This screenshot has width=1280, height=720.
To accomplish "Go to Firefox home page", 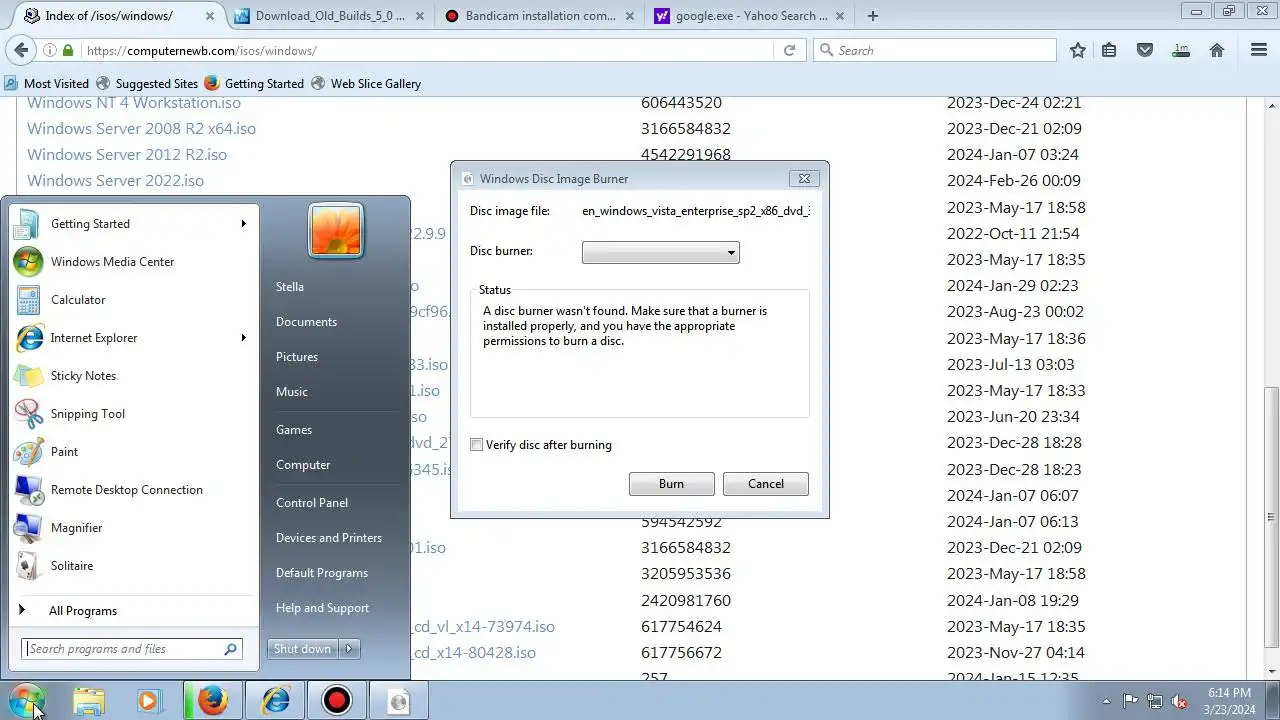I will click(x=1217, y=50).
